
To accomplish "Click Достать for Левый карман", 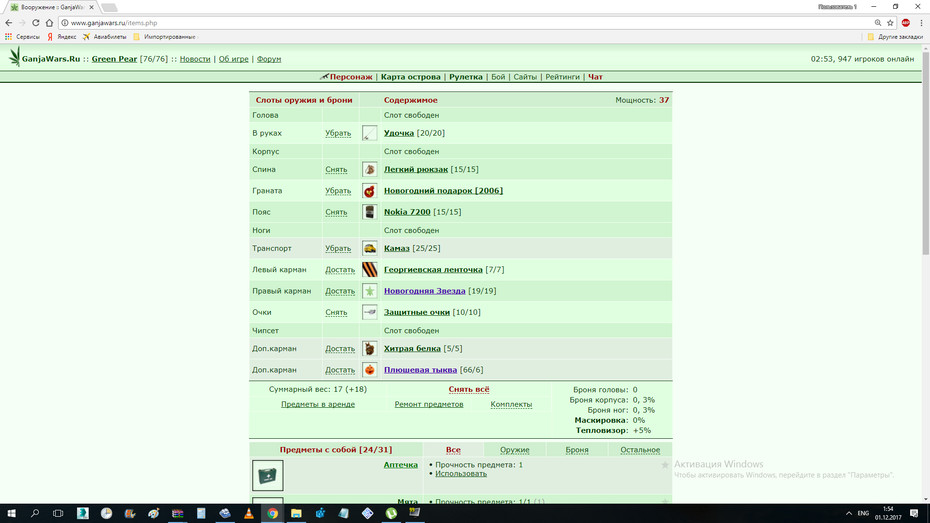I will [x=340, y=270].
